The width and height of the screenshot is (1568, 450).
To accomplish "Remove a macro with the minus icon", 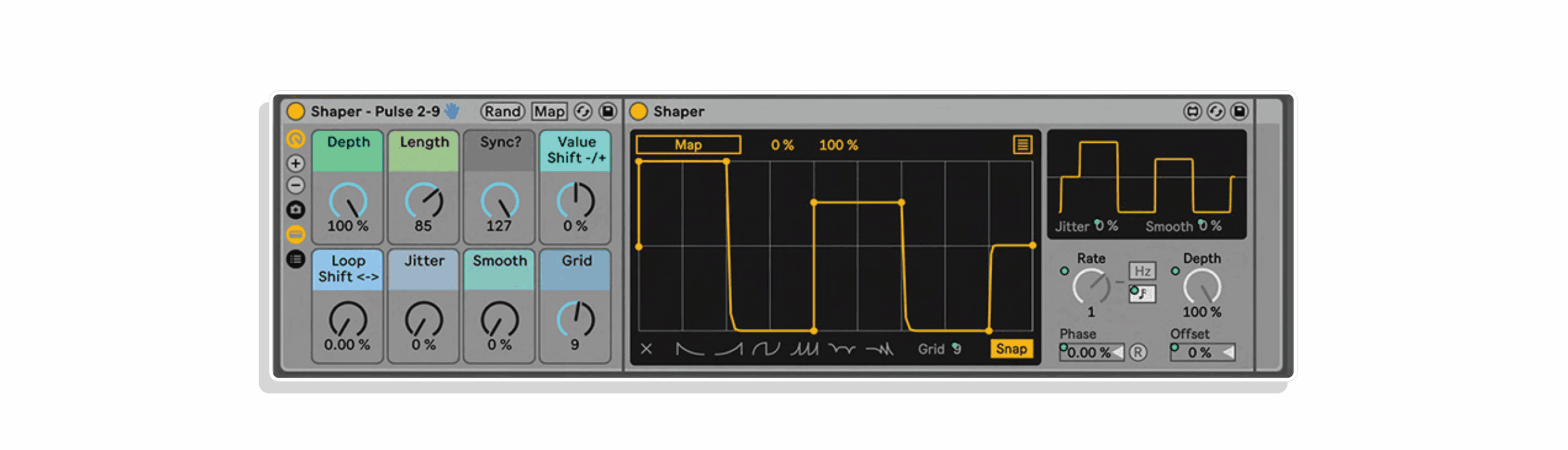I will click(295, 185).
